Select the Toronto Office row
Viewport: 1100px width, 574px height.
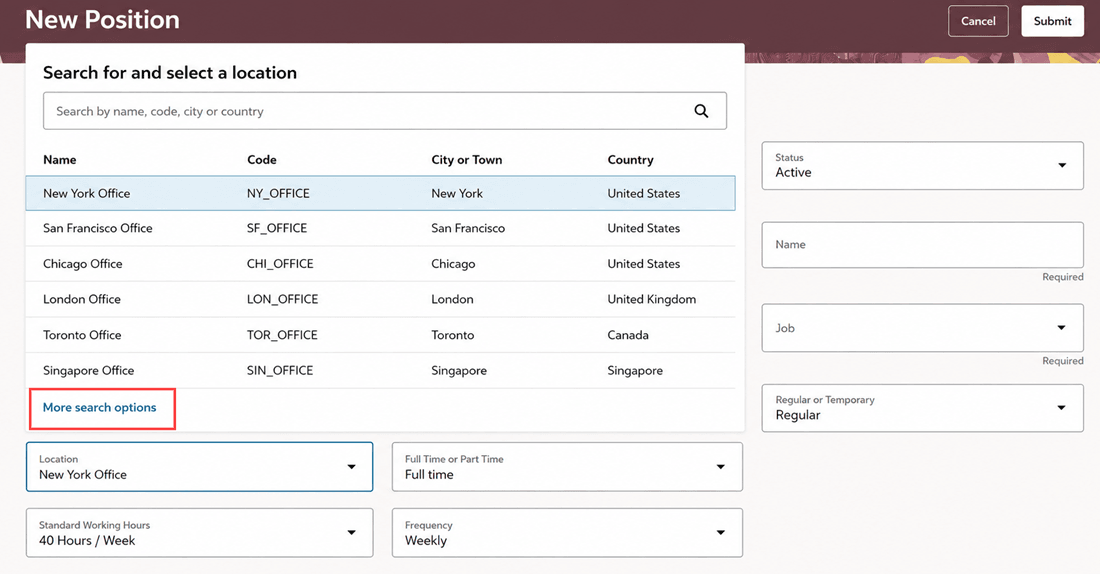click(380, 335)
